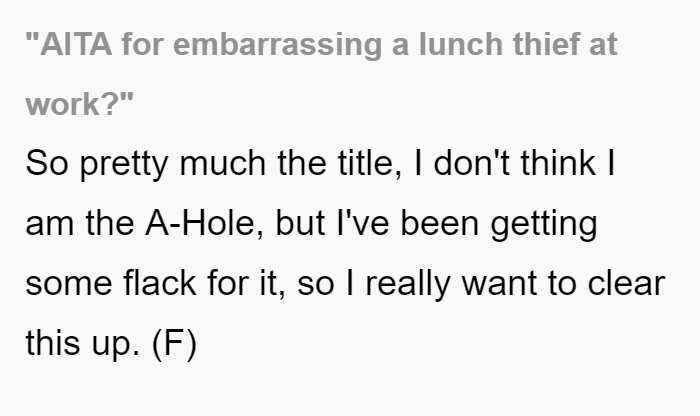Click the word "work?" in the title
700x416 pixels.
(x=79, y=104)
